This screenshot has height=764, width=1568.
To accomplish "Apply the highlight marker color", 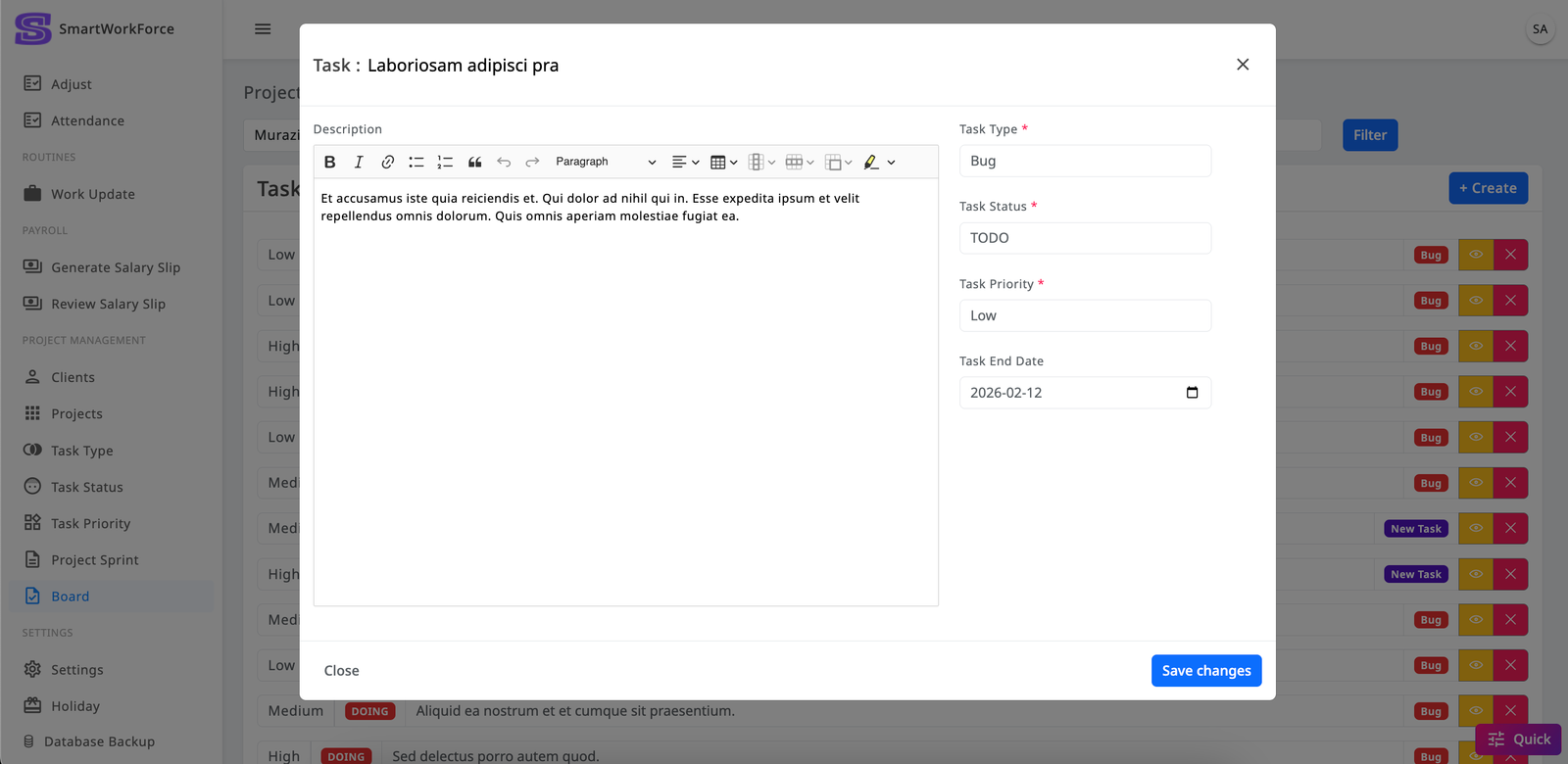I will point(871,163).
